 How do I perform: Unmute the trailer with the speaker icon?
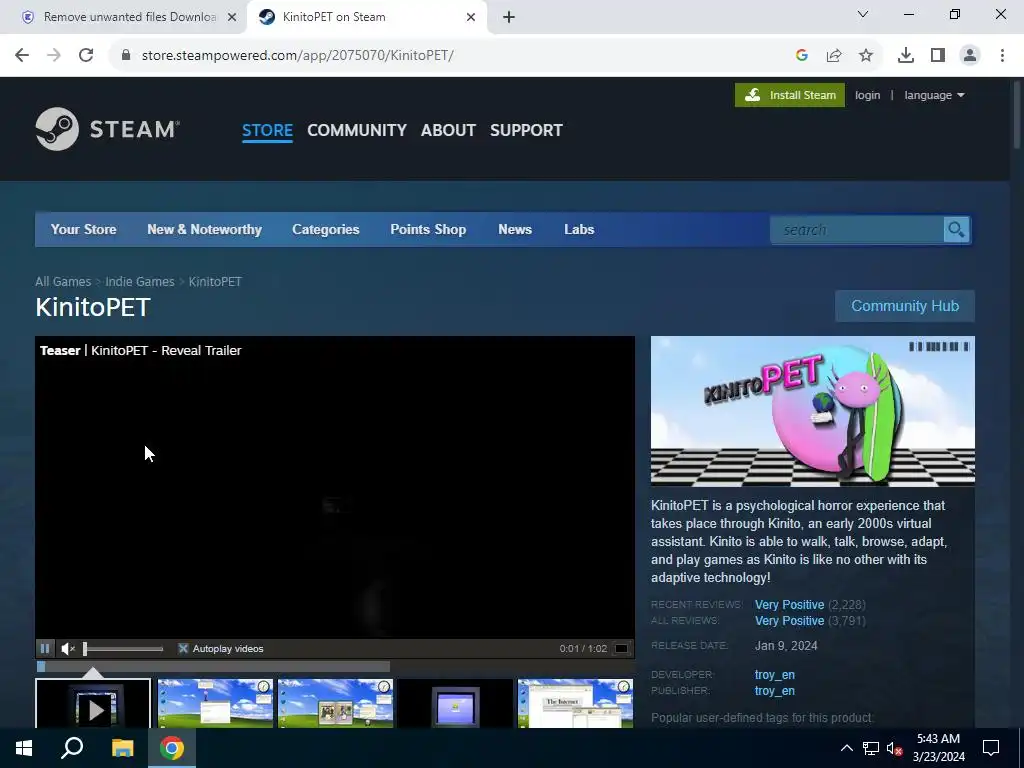68,648
